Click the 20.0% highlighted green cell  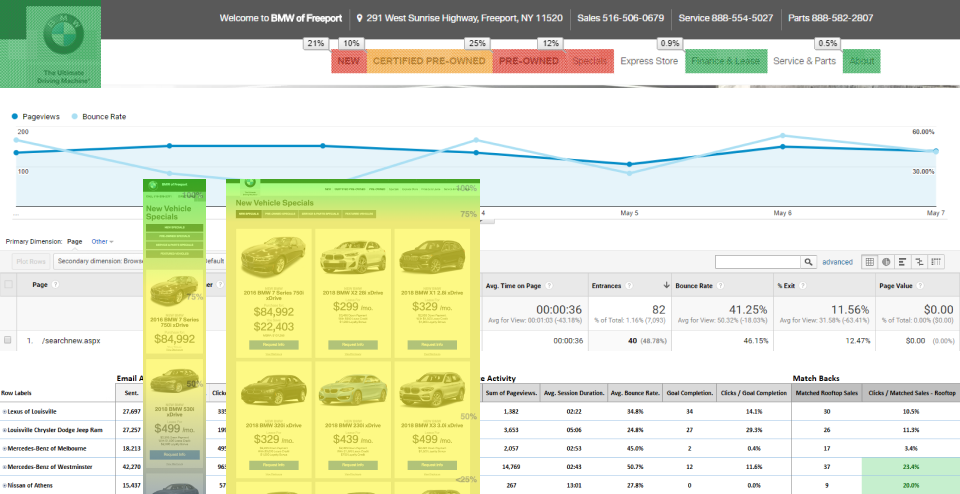910,485
